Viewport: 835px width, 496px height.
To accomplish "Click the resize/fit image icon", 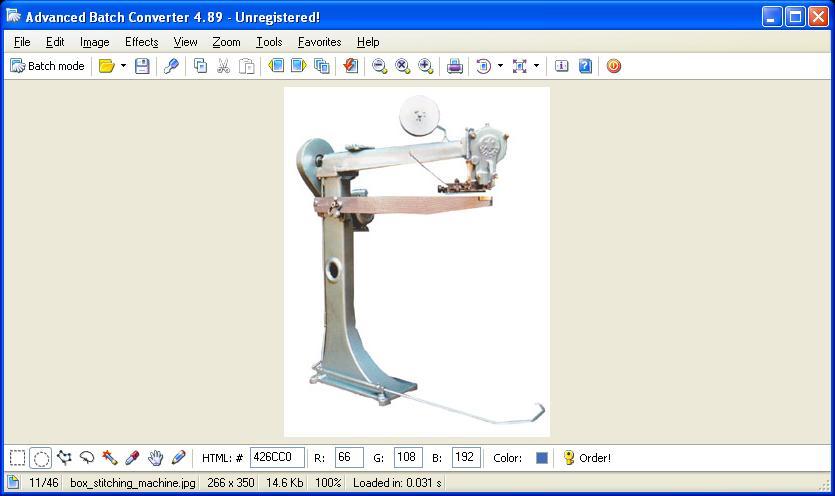I will tap(519, 66).
